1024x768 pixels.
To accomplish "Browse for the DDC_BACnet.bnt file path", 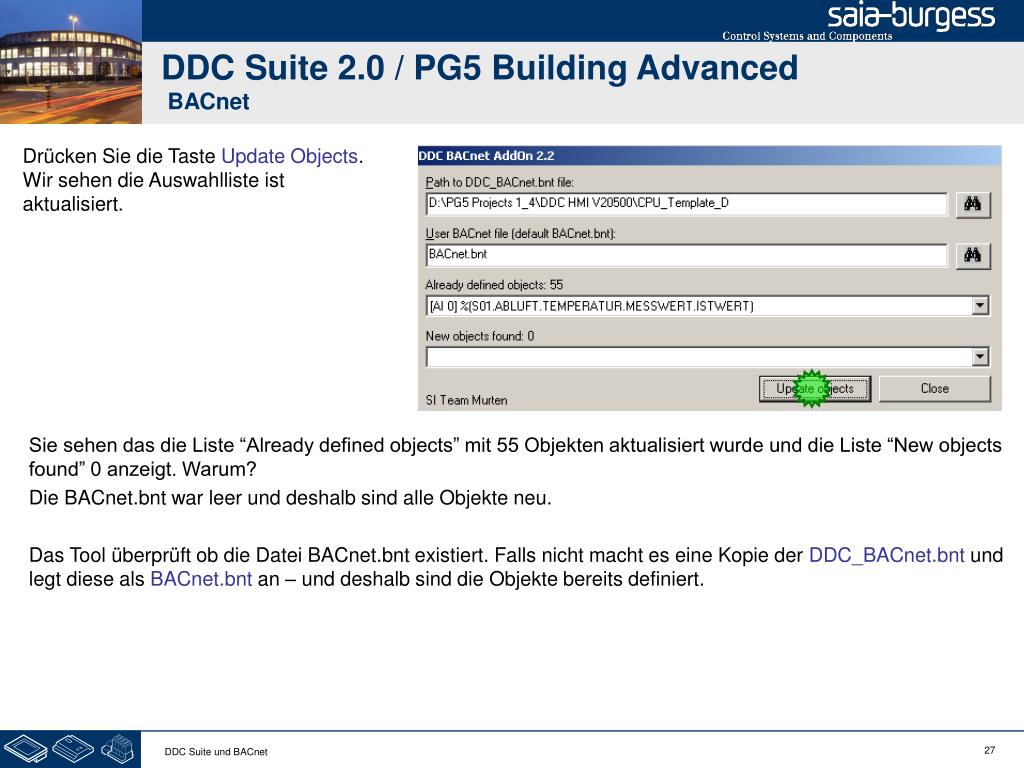I will pos(972,204).
